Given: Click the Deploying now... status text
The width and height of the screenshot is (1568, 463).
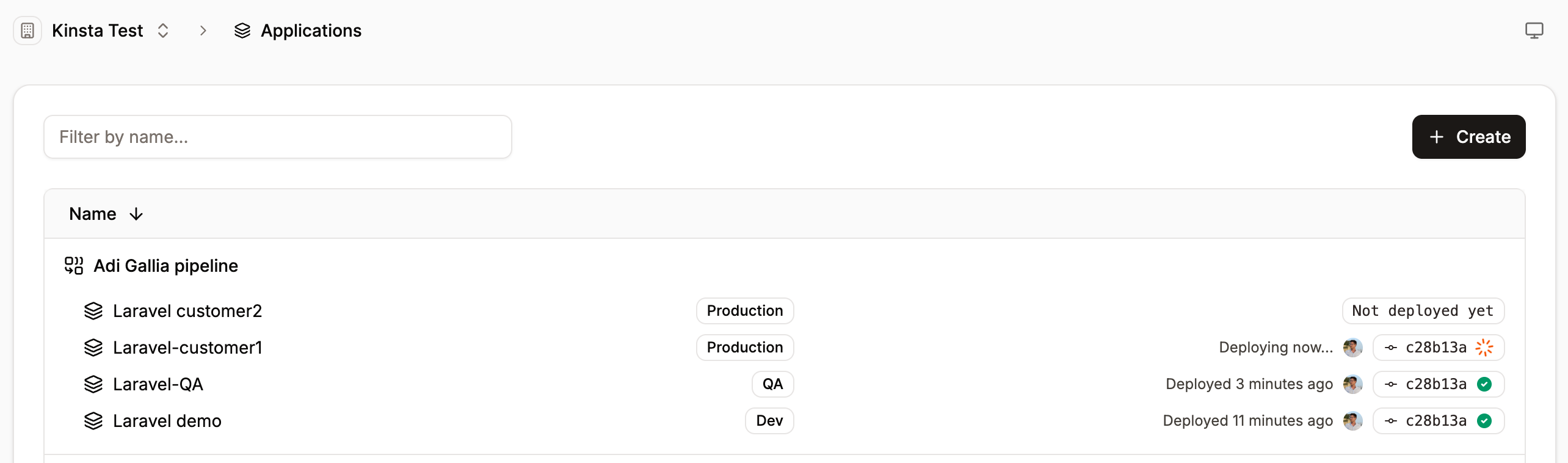Looking at the screenshot, I should 1276,348.
